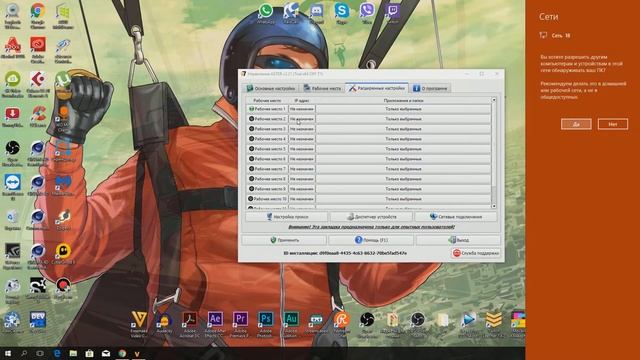Open the red Autodesk desktop icon
The width and height of the screenshot is (640, 360).
13,48
